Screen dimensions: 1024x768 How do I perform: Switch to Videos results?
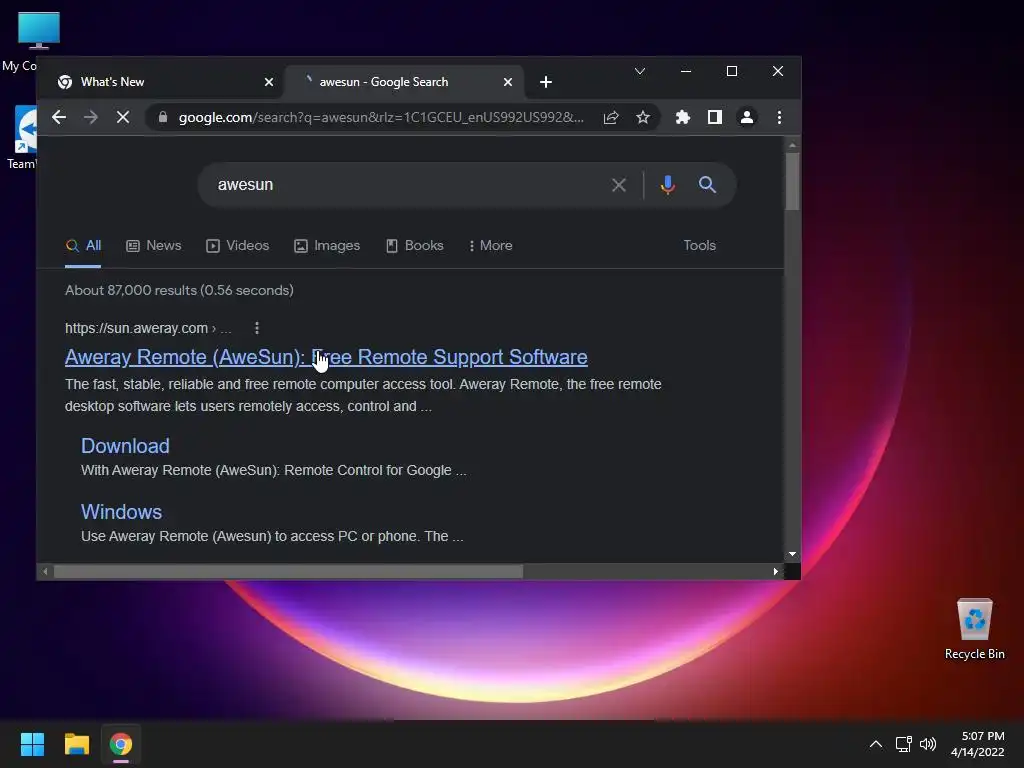pyautogui.click(x=237, y=246)
